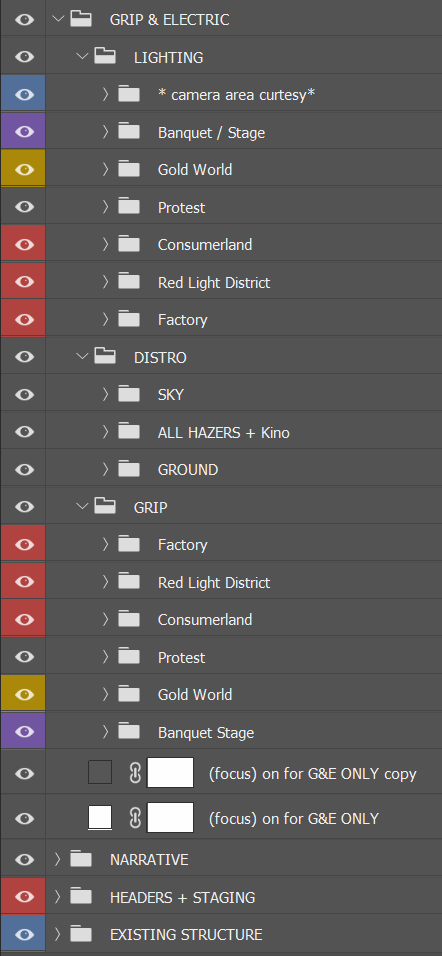The height and width of the screenshot is (956, 442).
Task: Click the layer mask thumbnail of G&E ONLY
Action: pos(171,818)
